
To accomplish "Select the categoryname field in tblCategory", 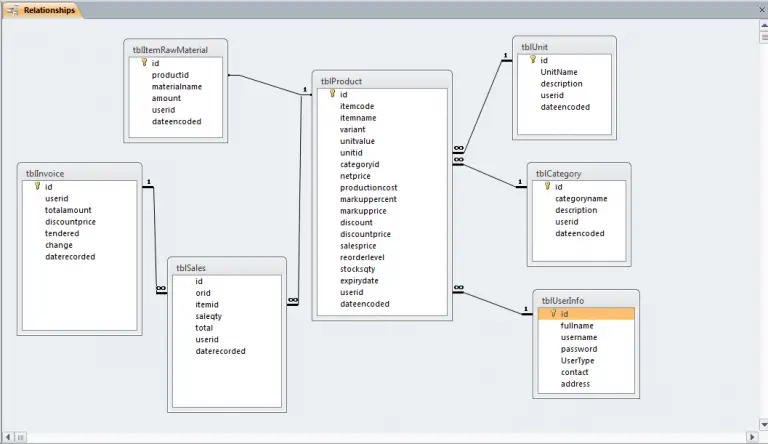I will (582, 198).
